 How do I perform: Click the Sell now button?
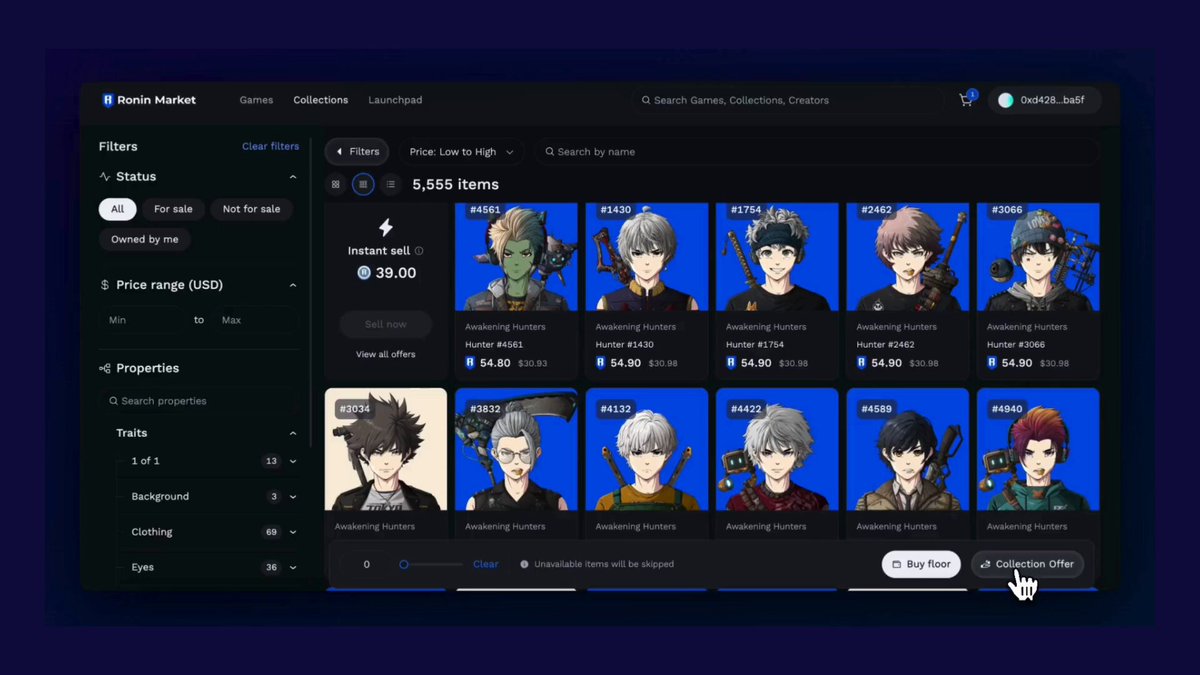(386, 324)
